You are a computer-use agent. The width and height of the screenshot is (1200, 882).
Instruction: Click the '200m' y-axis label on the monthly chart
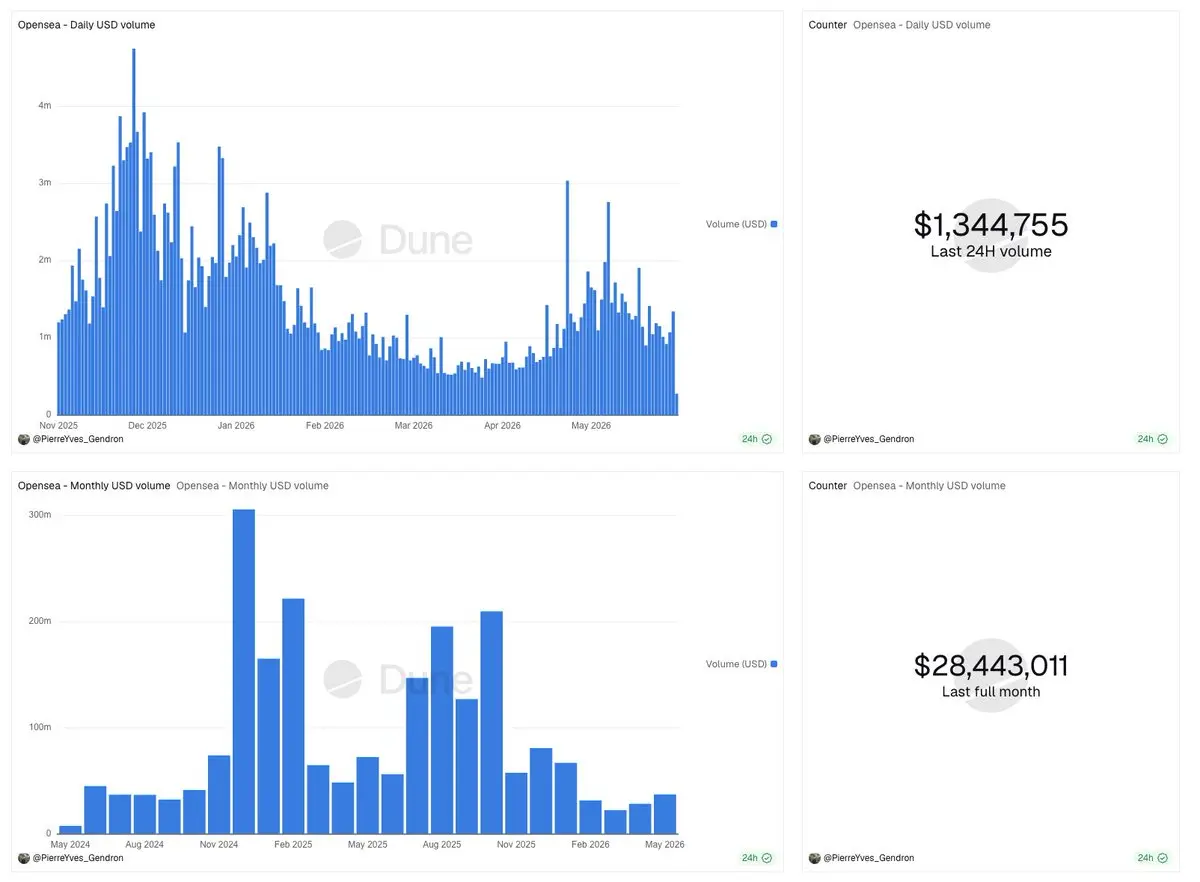coord(40,621)
